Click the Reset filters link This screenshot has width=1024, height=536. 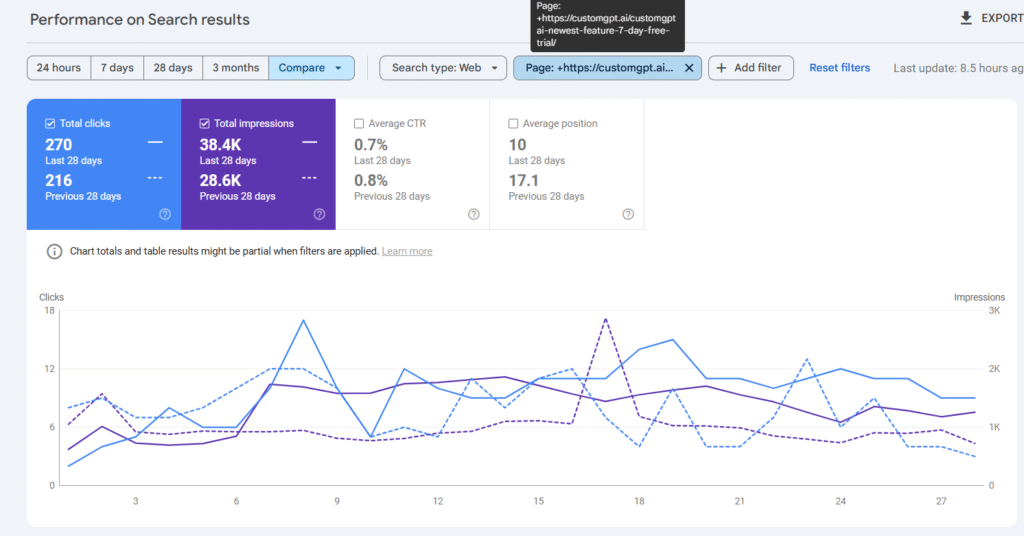tap(839, 68)
